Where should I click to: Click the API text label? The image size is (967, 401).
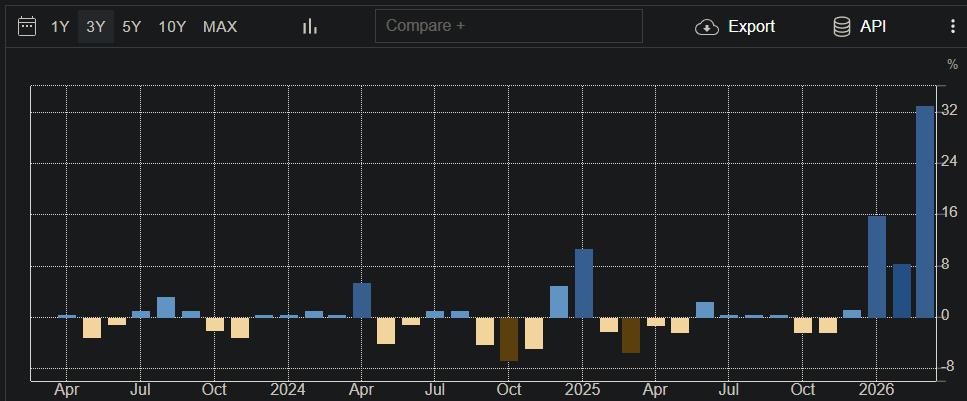click(x=873, y=27)
